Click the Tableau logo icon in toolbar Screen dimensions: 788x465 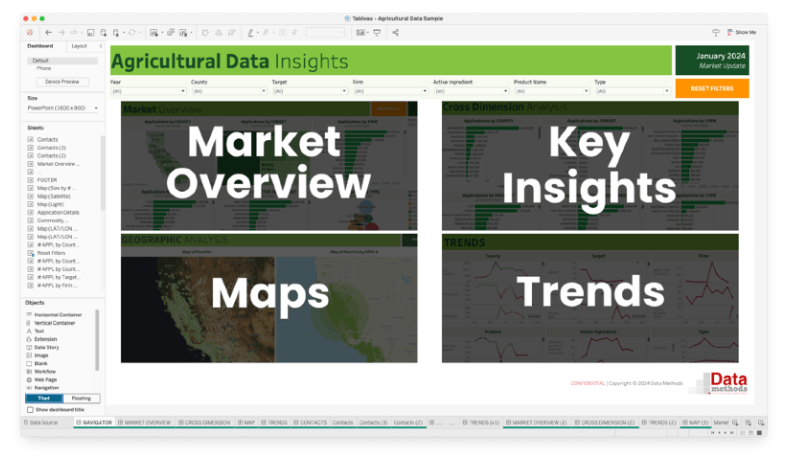[30, 33]
